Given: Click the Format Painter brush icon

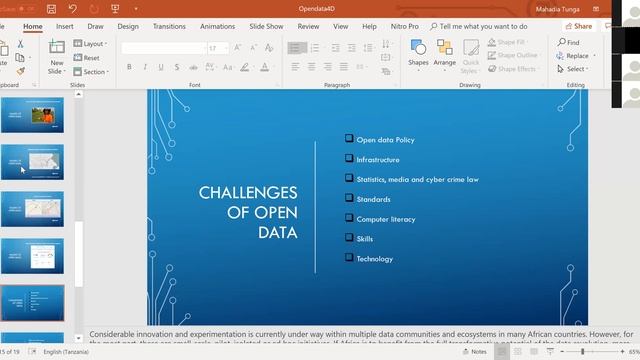Looking at the screenshot, I should click(20, 71).
